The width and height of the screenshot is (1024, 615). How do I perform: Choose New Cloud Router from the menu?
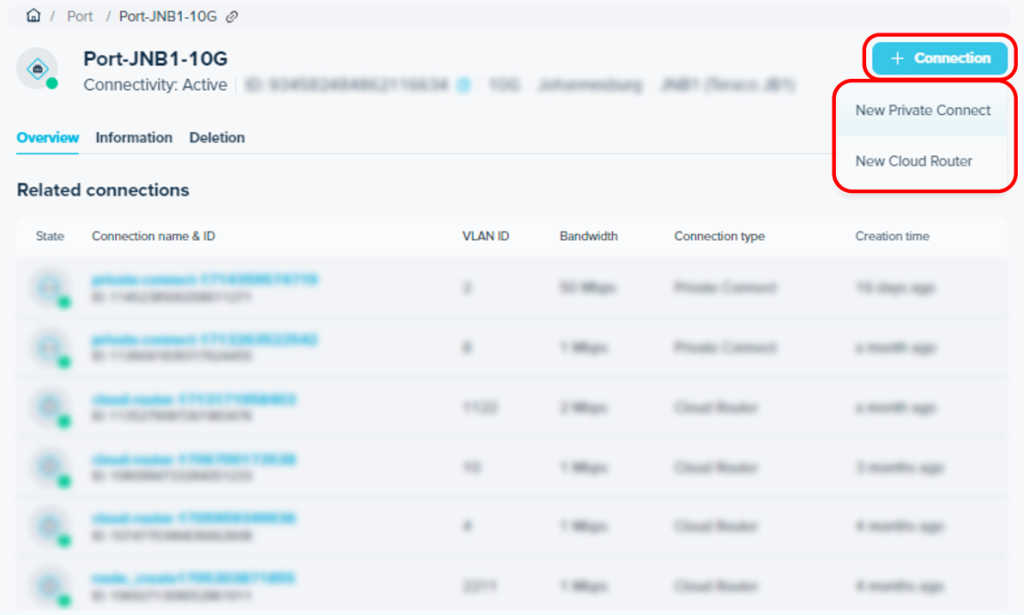tap(913, 161)
